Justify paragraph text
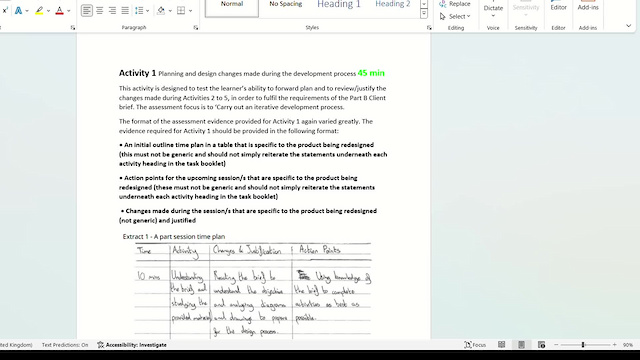 point(125,11)
